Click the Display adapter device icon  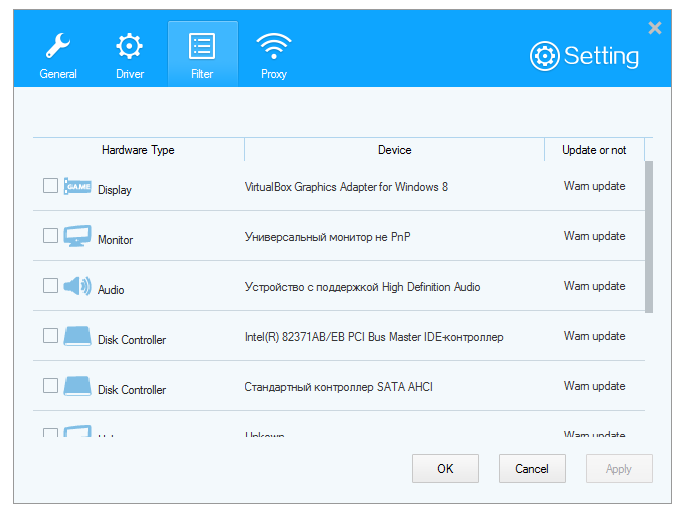[x=77, y=187]
